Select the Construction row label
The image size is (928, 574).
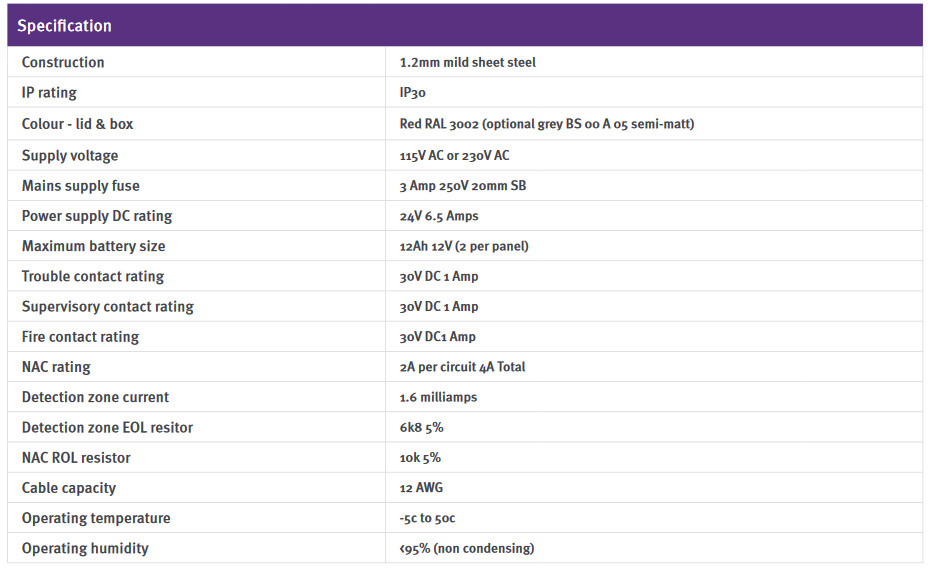(63, 62)
